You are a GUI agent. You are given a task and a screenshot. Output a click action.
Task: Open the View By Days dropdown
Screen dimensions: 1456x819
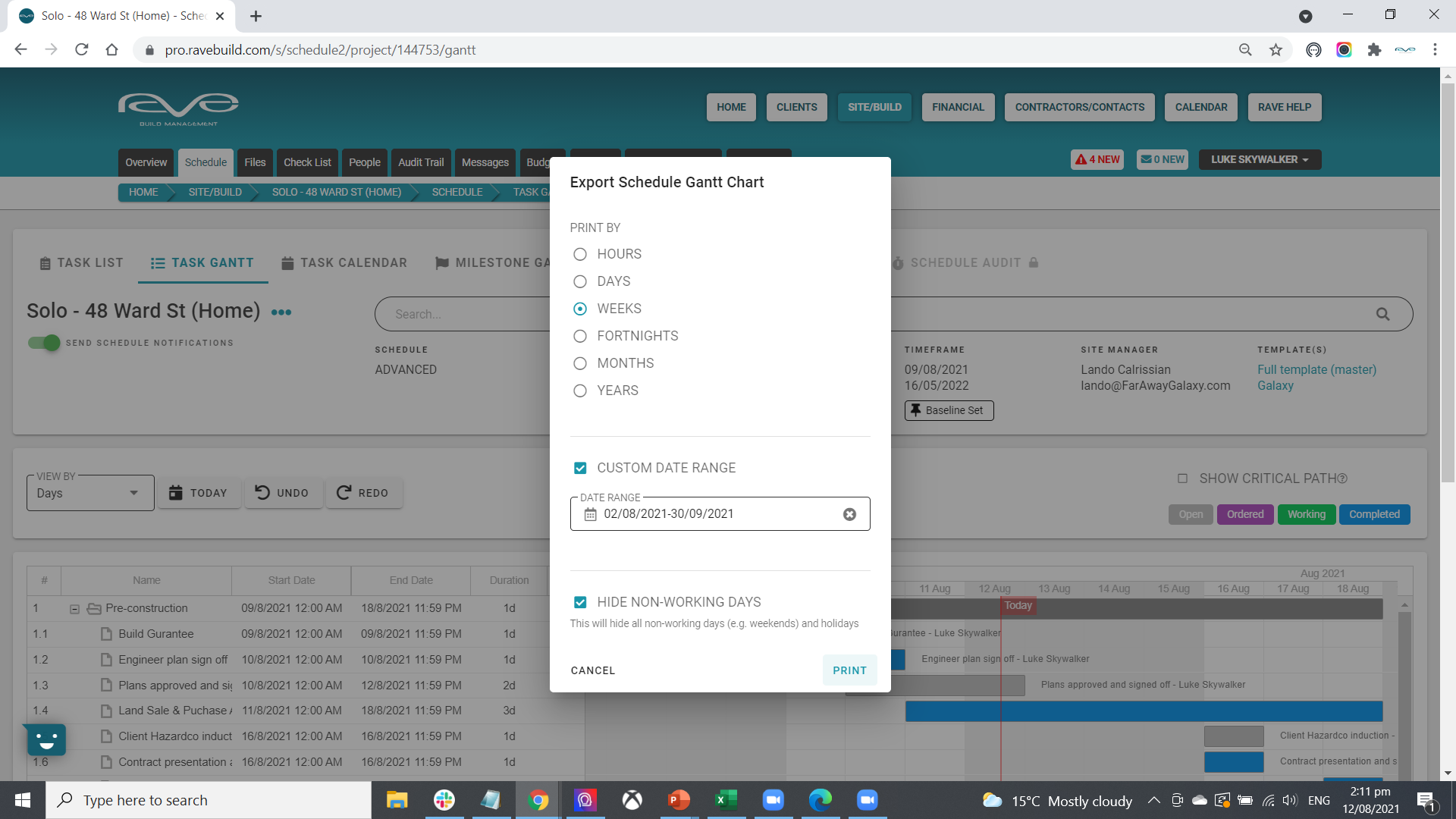90,493
